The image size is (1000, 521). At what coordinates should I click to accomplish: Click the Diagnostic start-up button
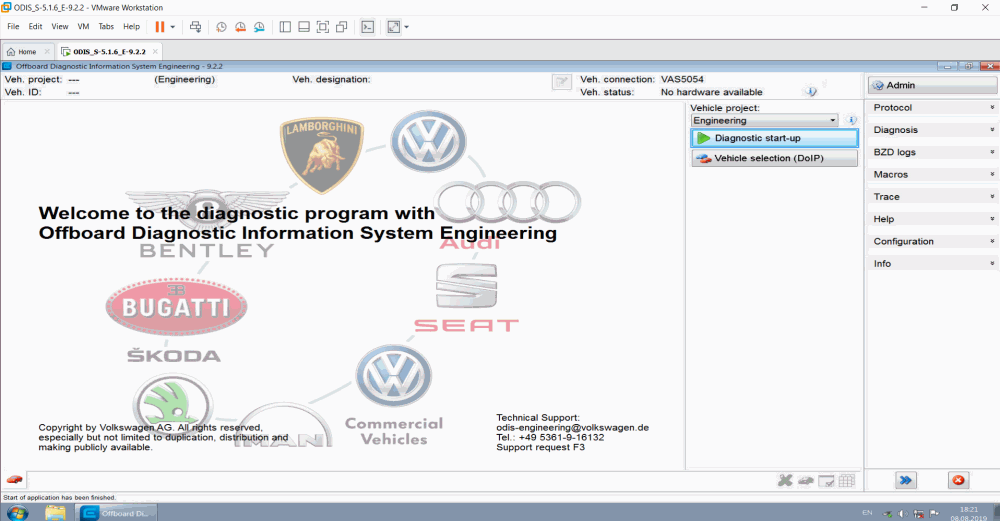coord(774,138)
